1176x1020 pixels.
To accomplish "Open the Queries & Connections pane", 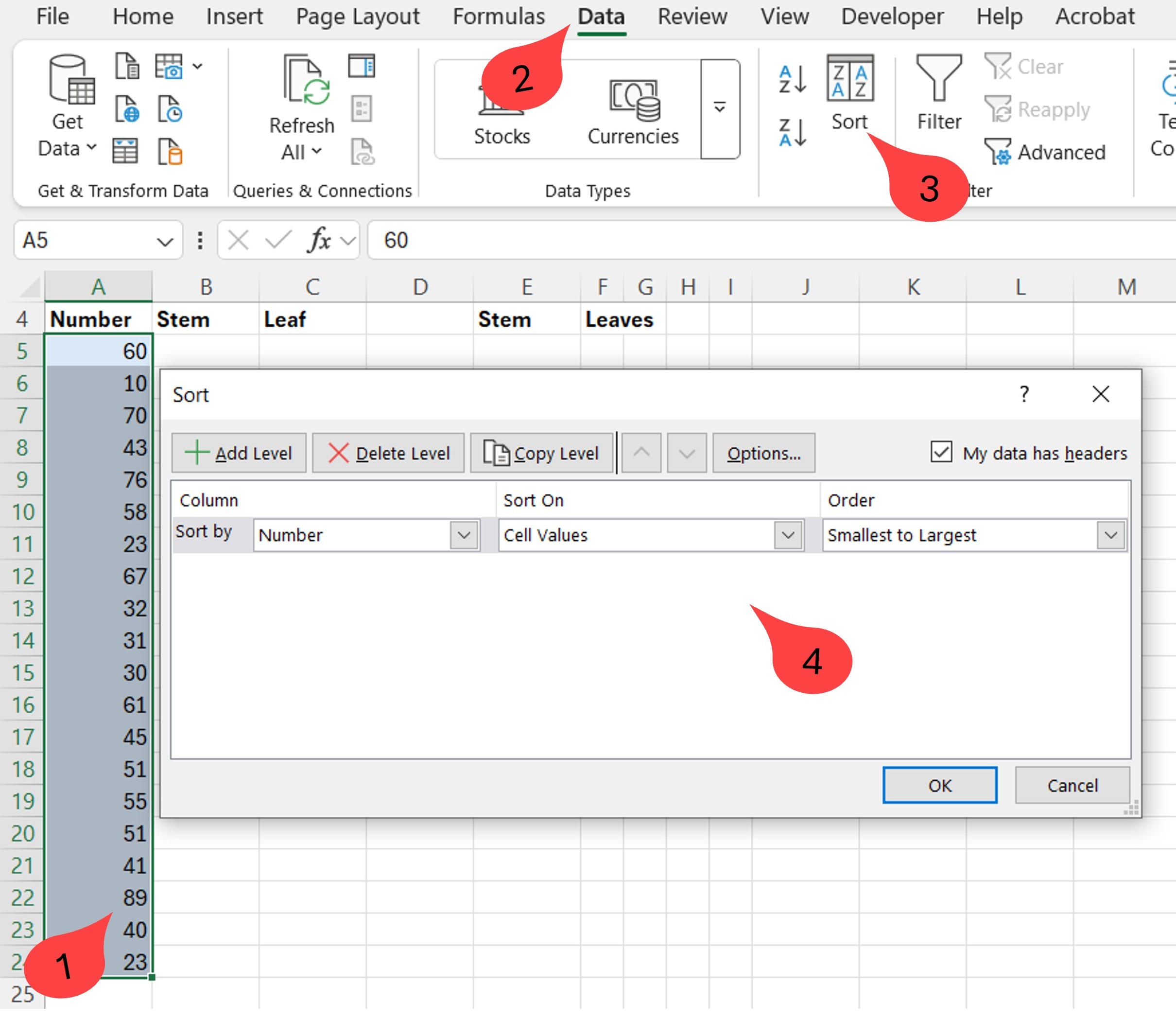I will click(363, 67).
